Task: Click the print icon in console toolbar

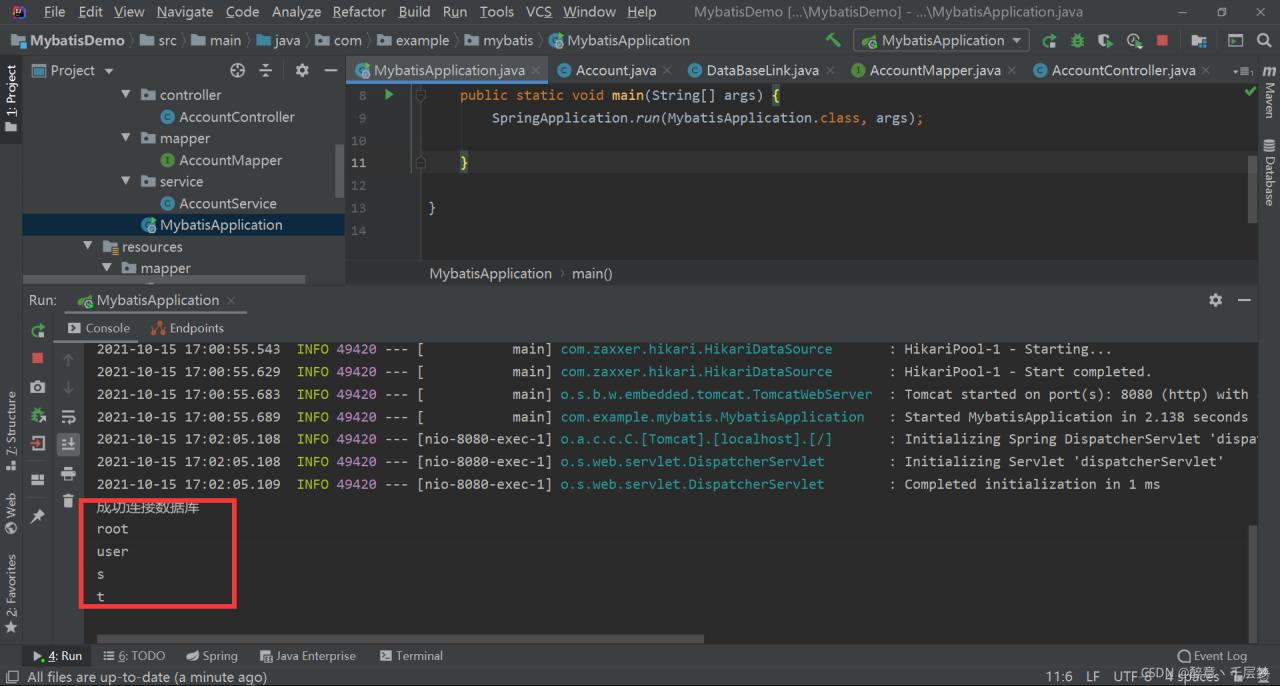Action: click(x=68, y=473)
